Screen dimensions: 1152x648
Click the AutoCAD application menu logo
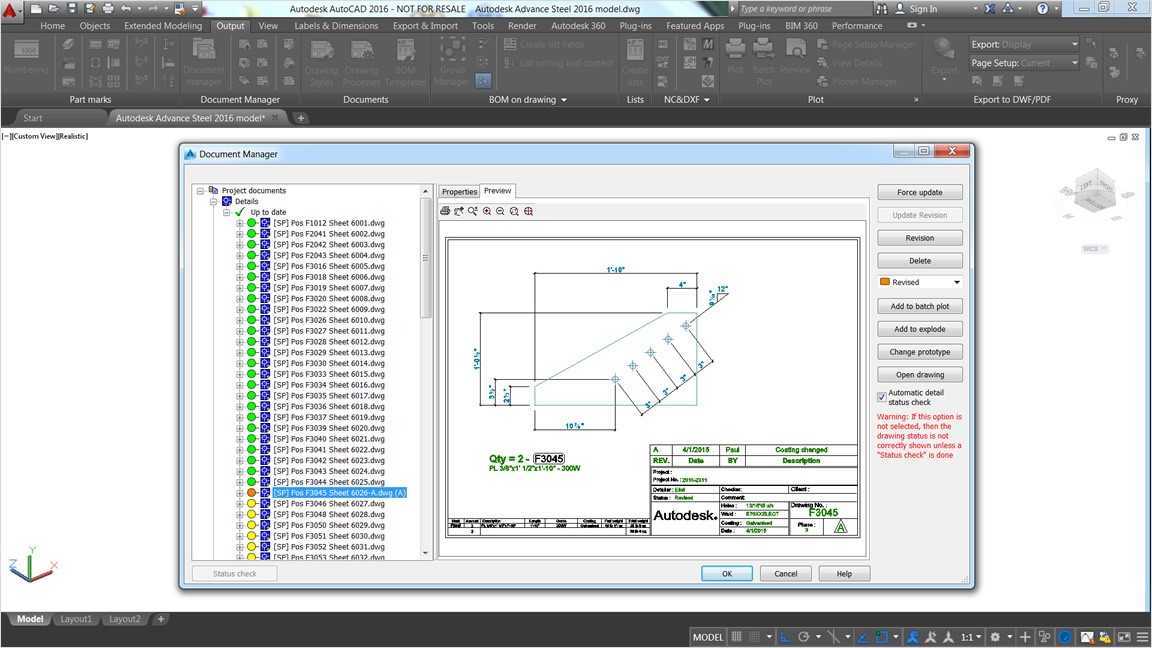coord(9,10)
